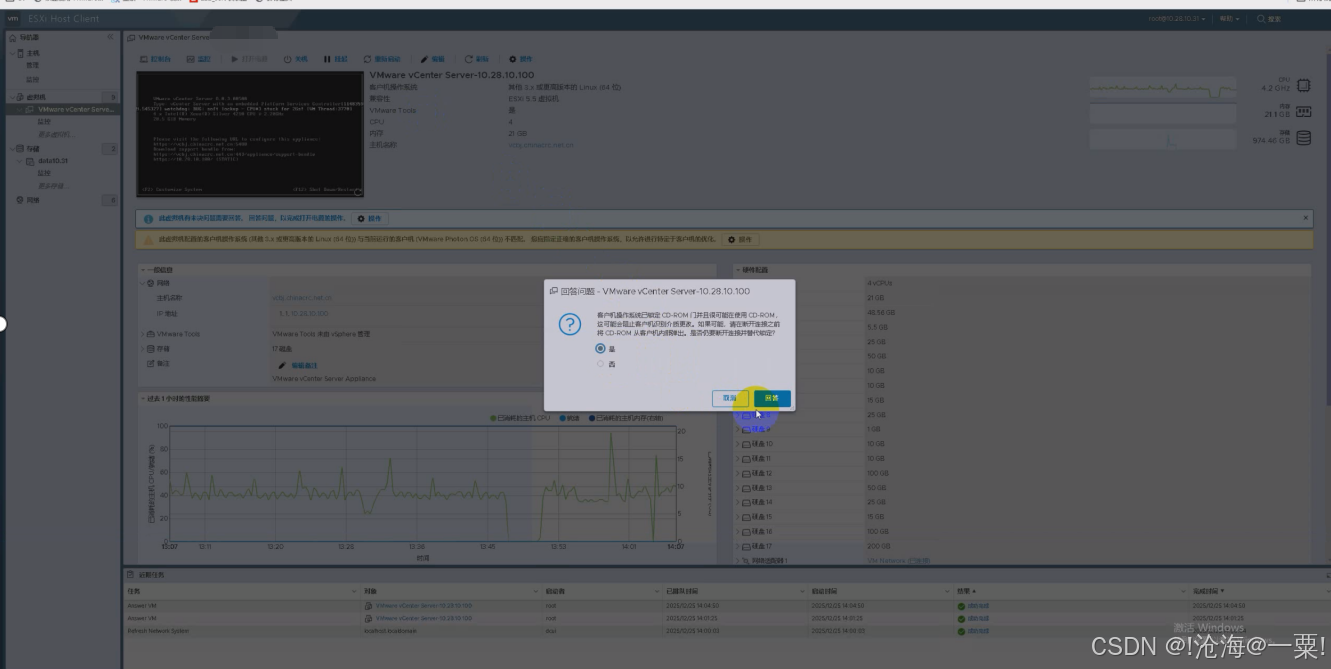Screen dimensions: 1331x669
Task: Expand 硬盘 14 in hardware configuration
Action: tap(739, 502)
